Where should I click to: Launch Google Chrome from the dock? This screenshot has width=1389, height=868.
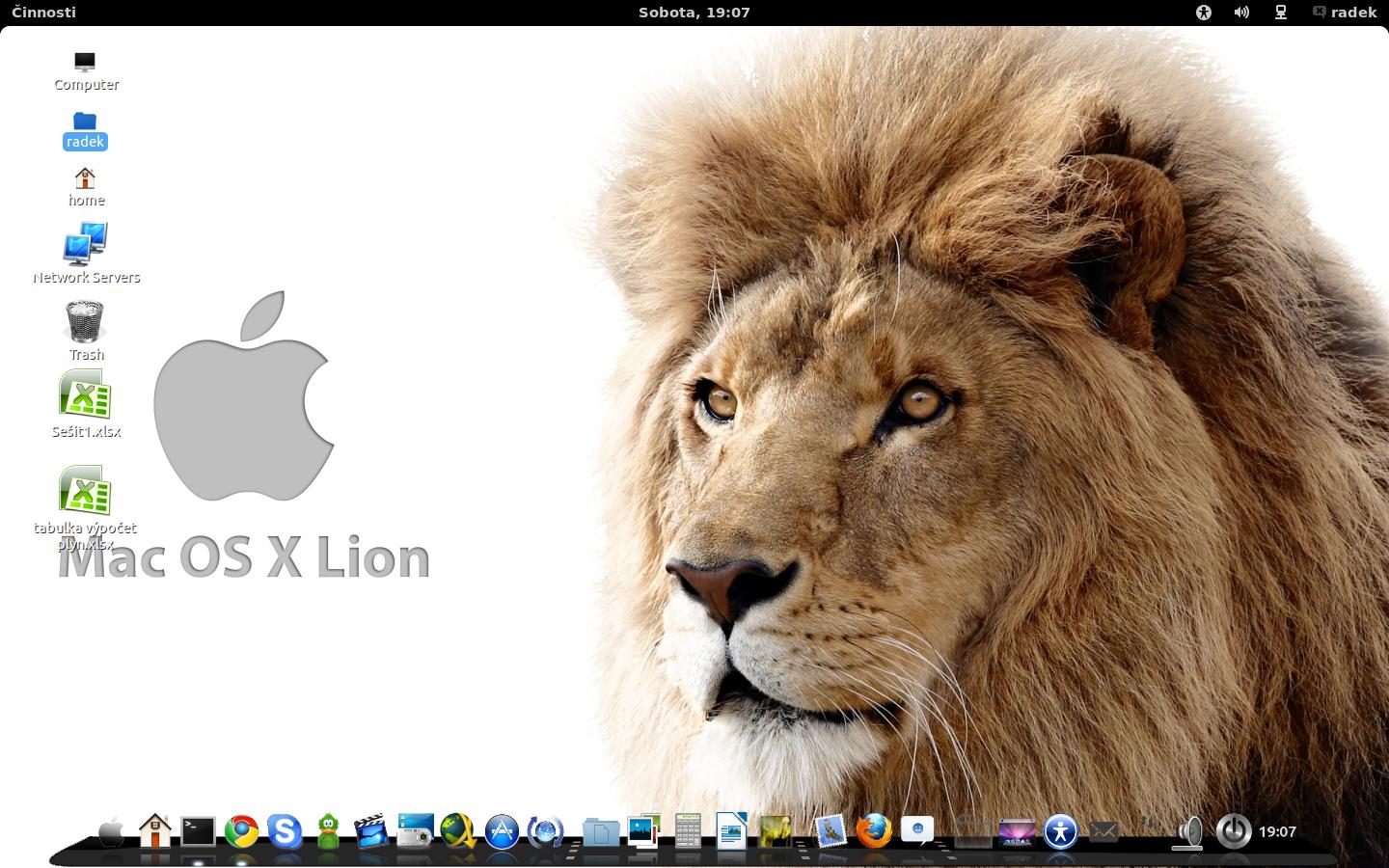pyautogui.click(x=241, y=830)
